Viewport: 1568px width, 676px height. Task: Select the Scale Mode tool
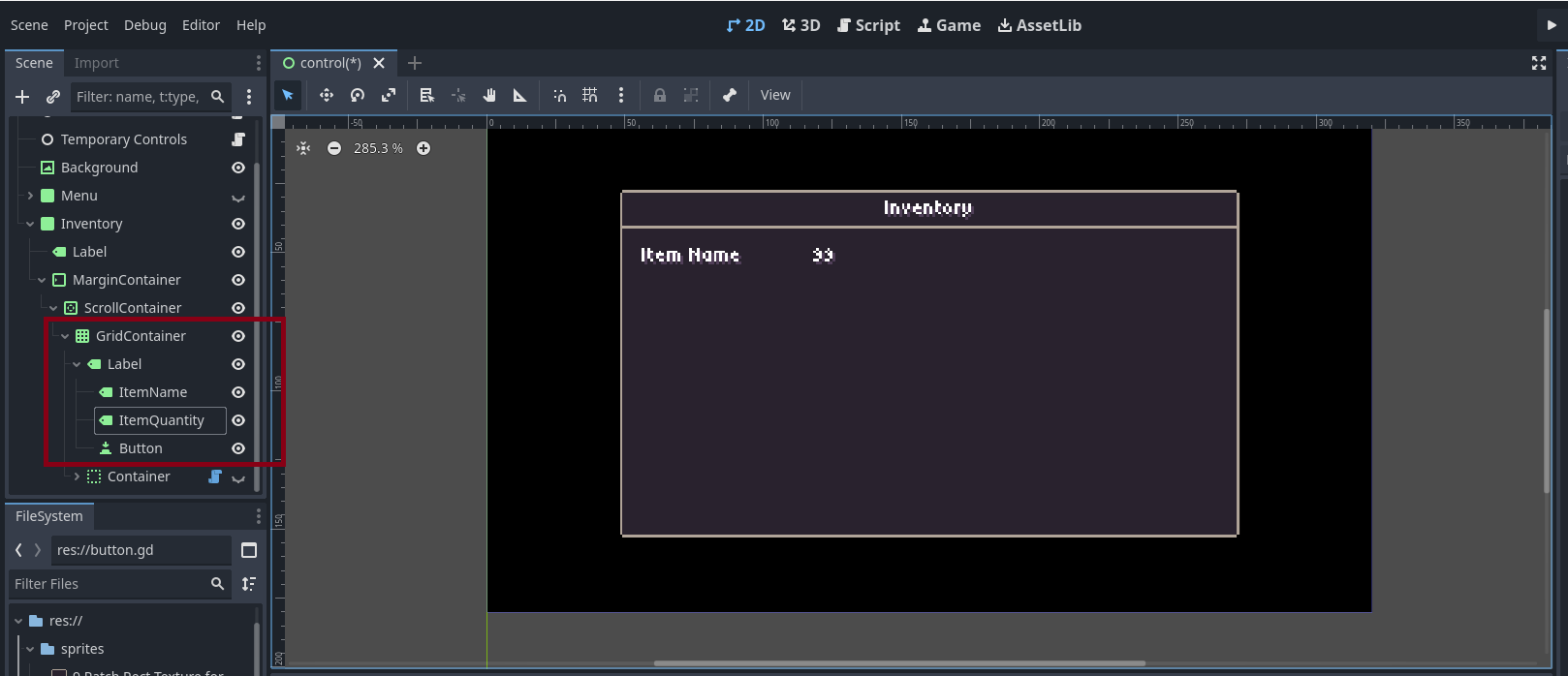tap(389, 95)
